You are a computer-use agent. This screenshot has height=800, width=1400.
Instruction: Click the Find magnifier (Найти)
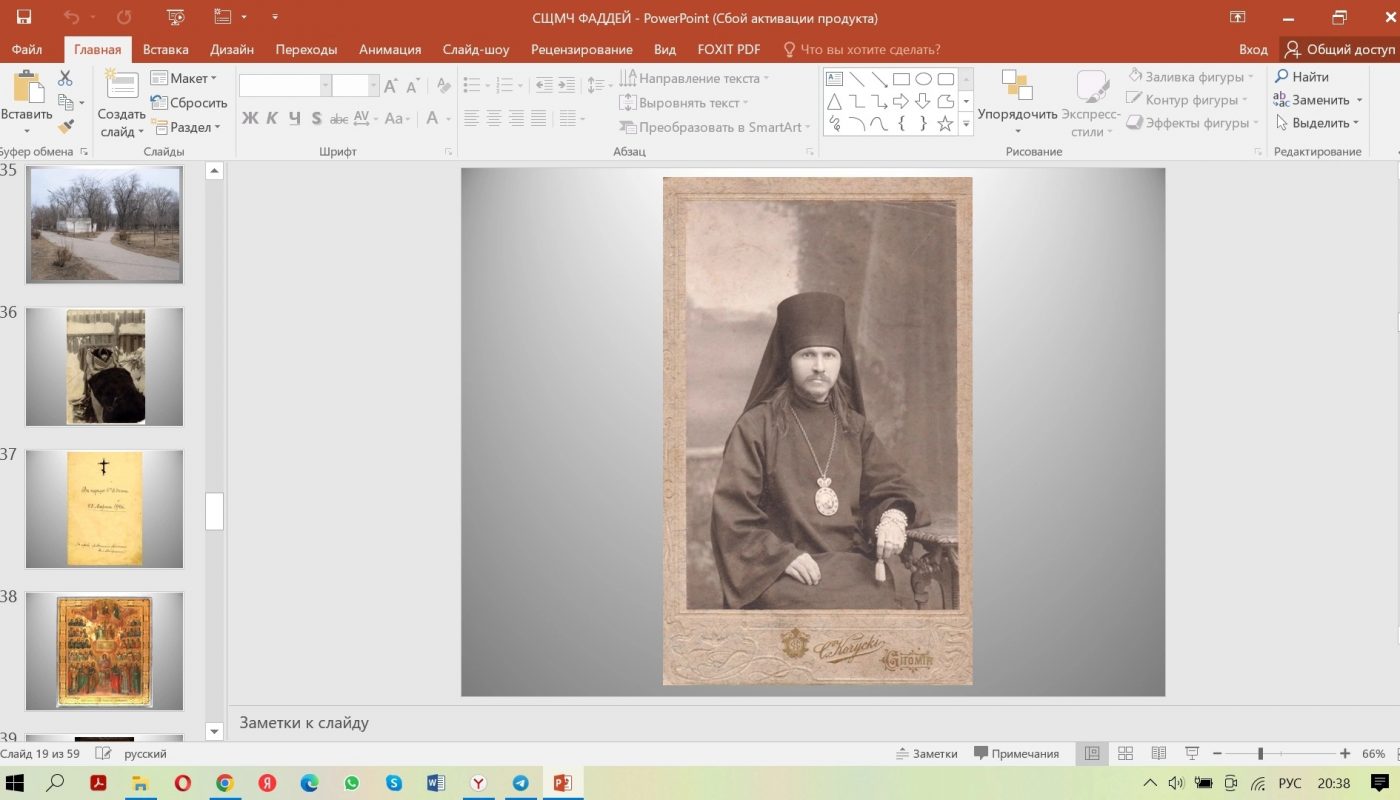(1301, 77)
